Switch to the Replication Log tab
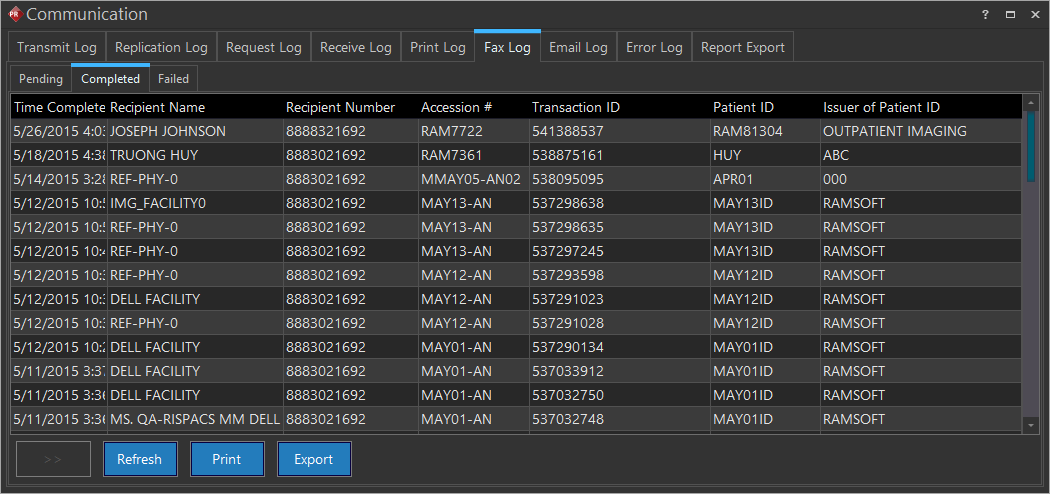The height and width of the screenshot is (494, 1050). coord(161,47)
